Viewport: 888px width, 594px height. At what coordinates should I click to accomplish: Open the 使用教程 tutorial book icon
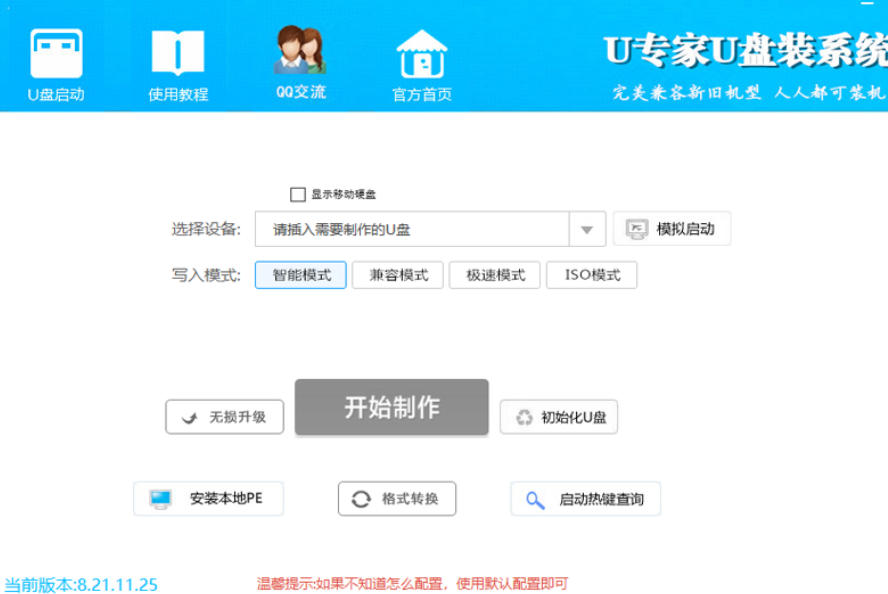(176, 55)
